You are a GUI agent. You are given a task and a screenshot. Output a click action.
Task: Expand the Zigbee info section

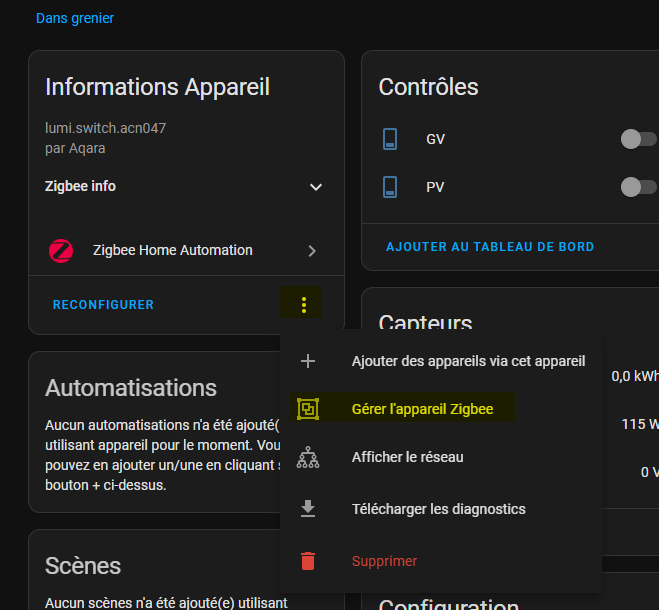(316, 187)
